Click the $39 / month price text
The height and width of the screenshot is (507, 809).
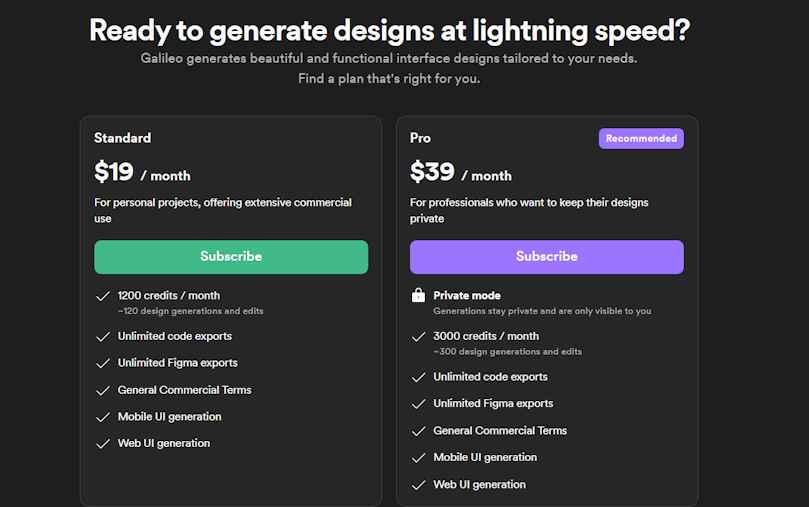point(460,172)
